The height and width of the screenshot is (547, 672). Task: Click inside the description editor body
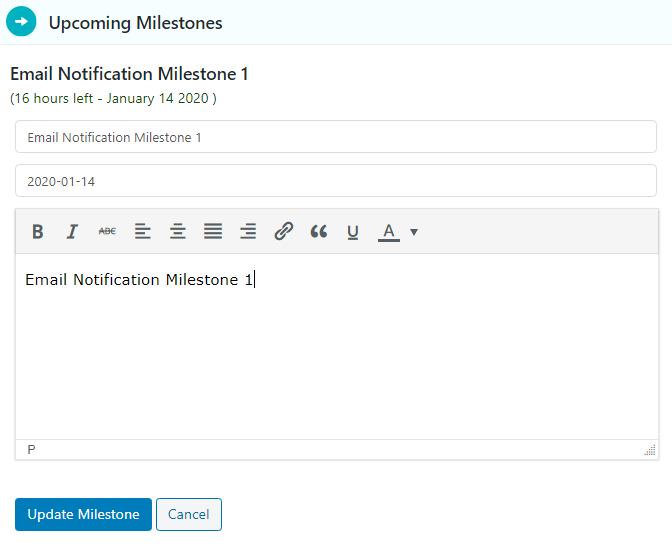point(337,346)
